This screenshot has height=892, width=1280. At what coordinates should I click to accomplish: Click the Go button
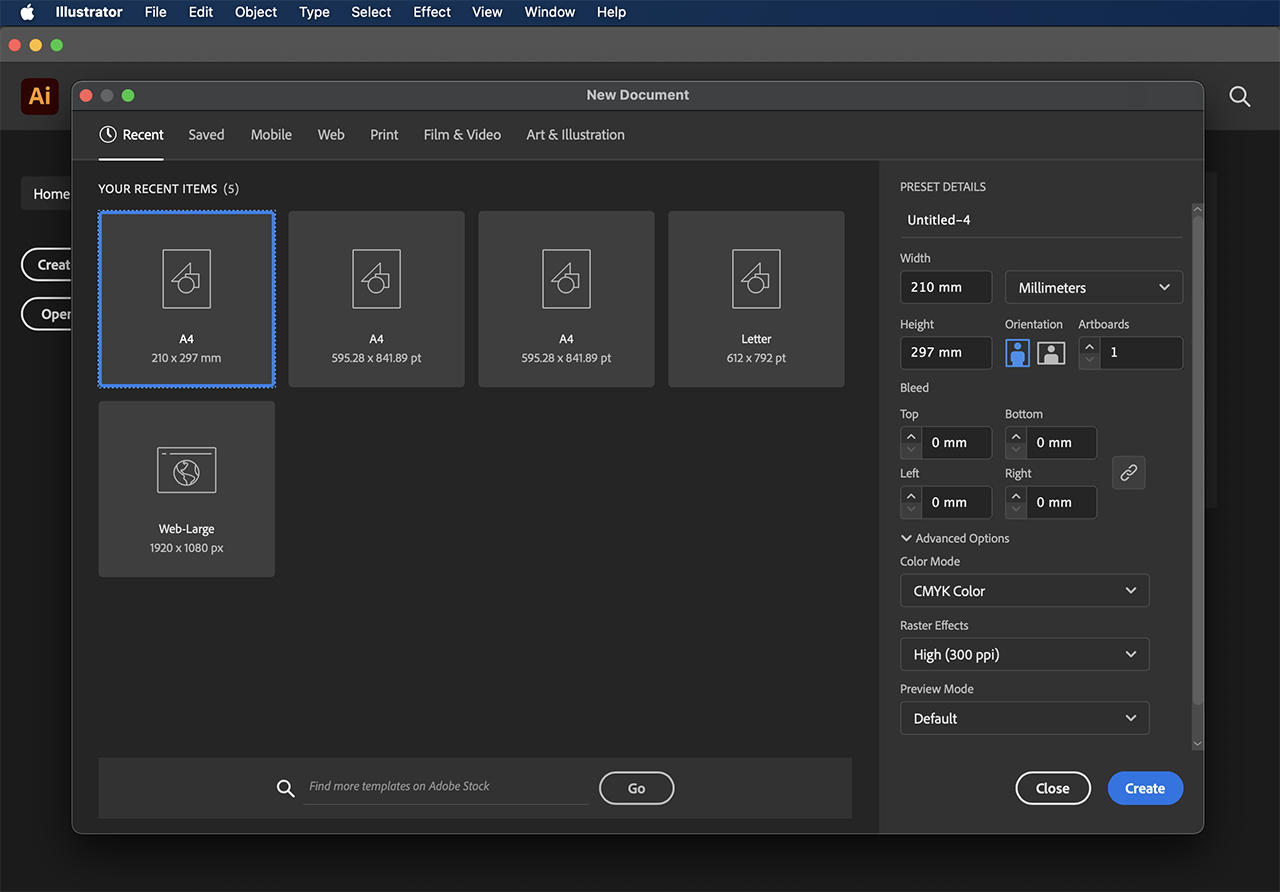636,788
